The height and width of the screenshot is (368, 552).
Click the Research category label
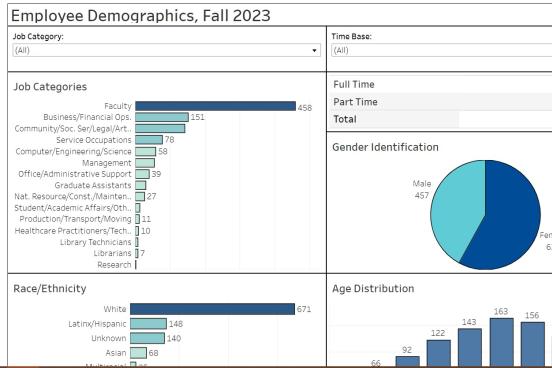click(x=114, y=265)
